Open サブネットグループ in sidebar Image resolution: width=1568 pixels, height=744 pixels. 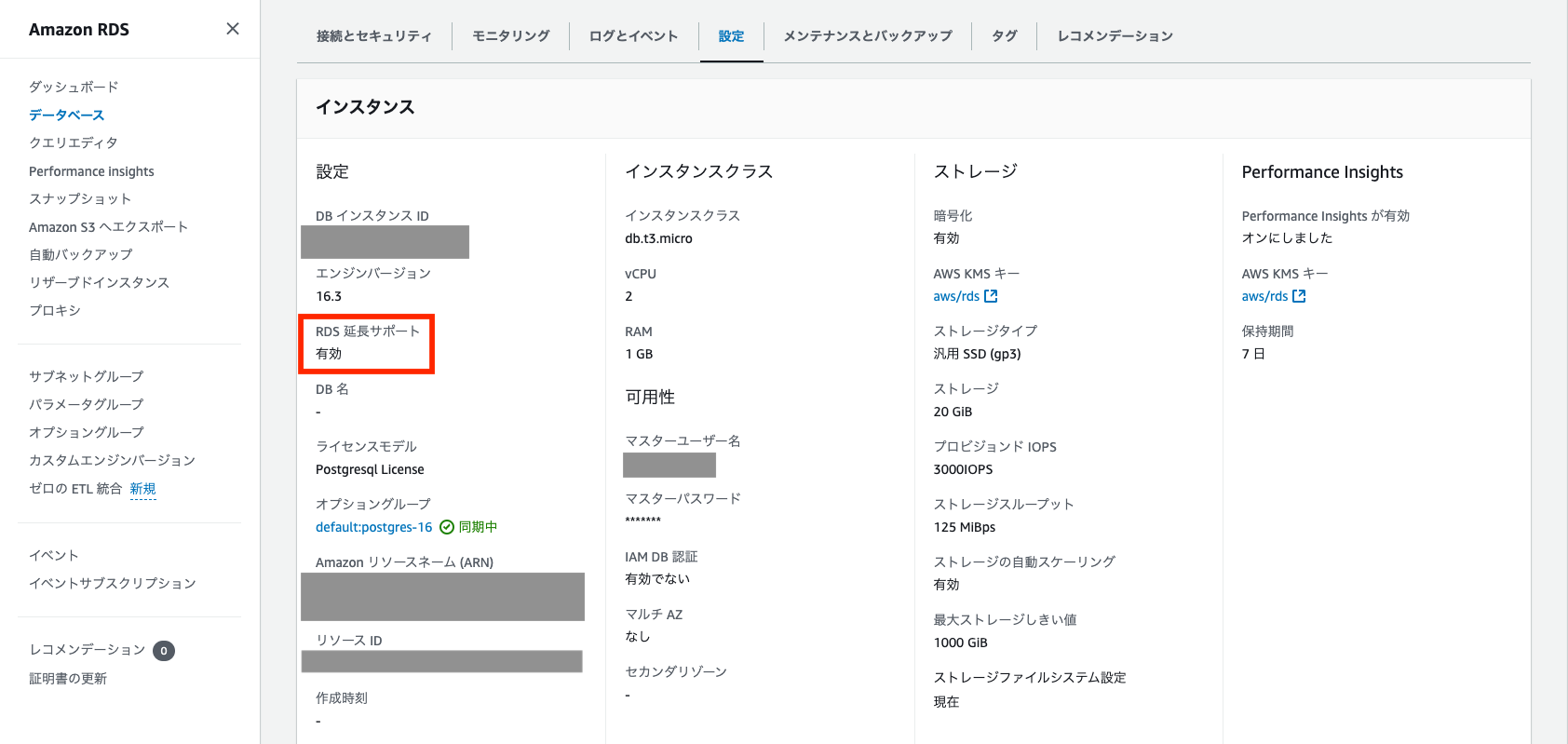coord(87,376)
